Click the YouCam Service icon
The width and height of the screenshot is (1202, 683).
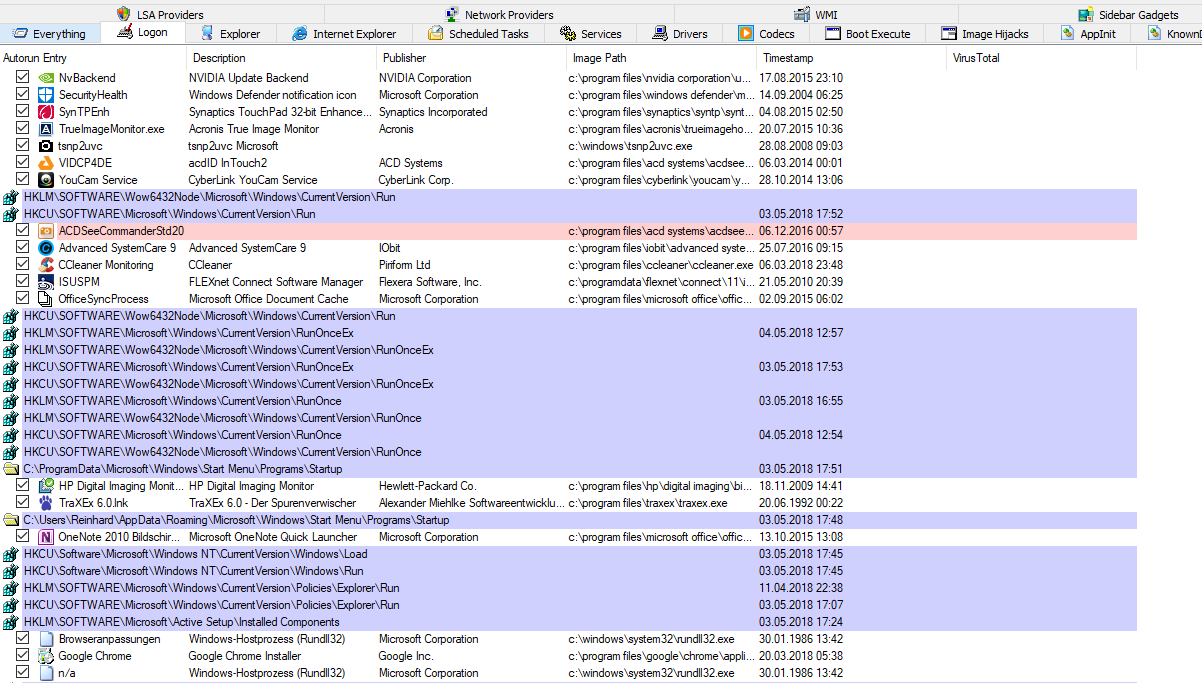pos(46,180)
